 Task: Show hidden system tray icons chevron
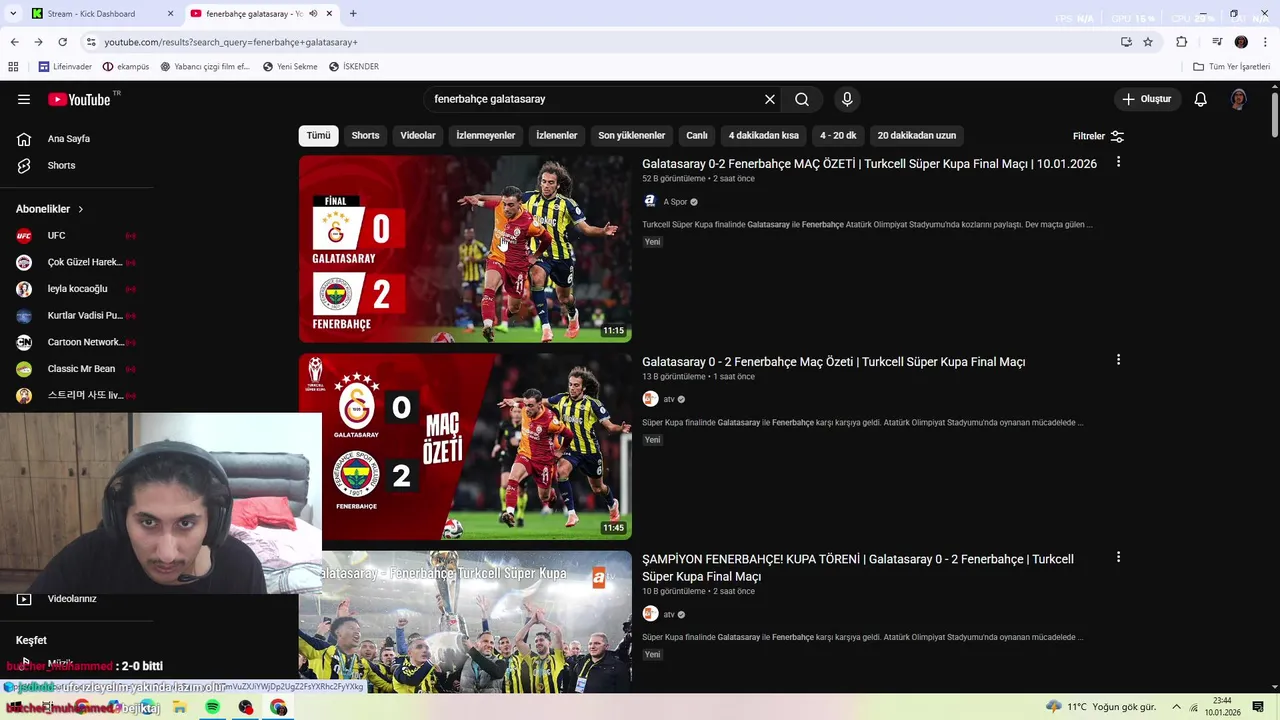(x=1176, y=707)
